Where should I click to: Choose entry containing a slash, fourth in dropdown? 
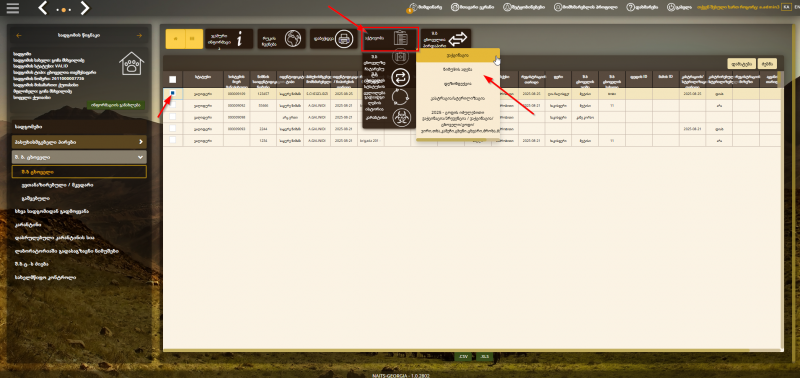458,98
